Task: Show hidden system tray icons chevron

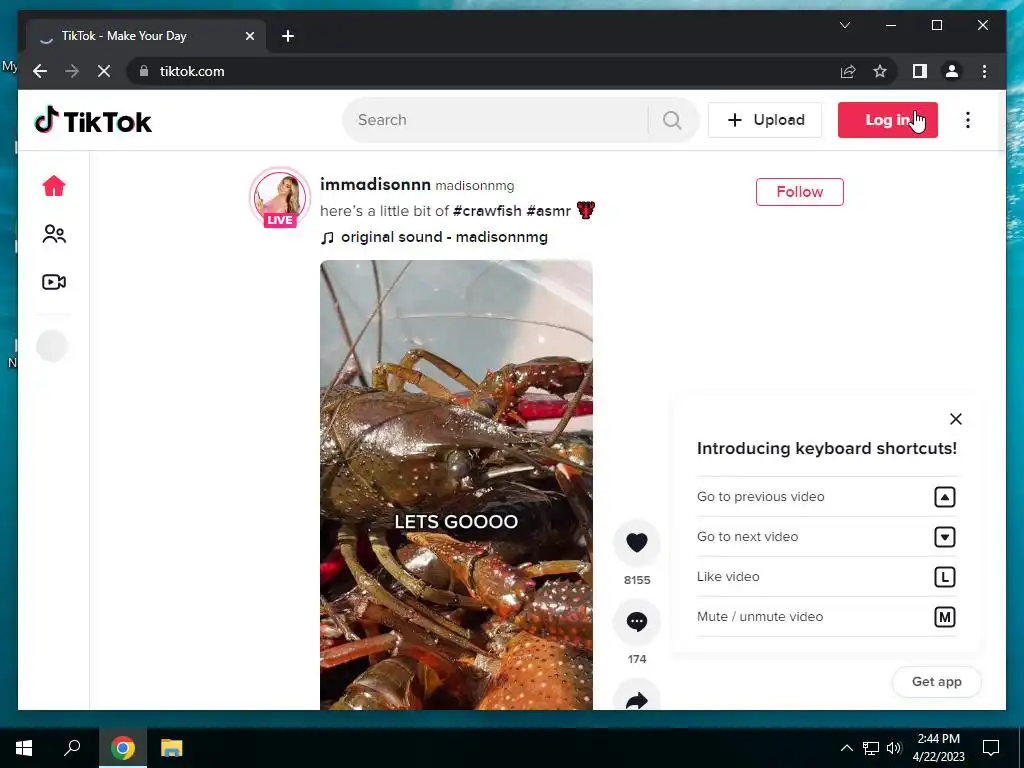Action: tap(846, 748)
